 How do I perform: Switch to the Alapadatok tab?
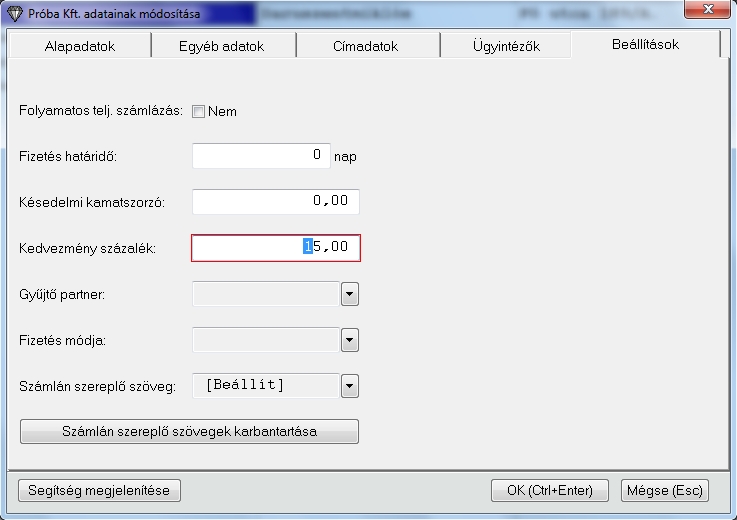(79, 46)
